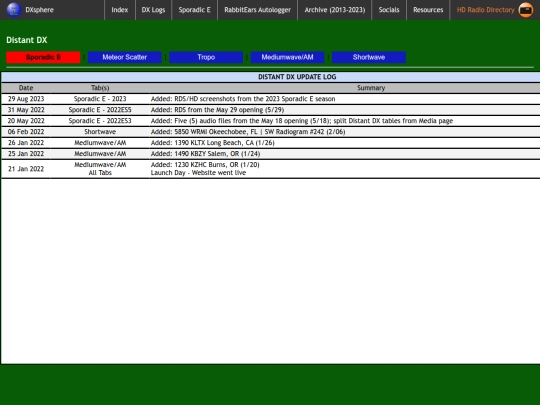The height and width of the screenshot is (405, 540).
Task: Click the Date column header
Action: [26, 88]
